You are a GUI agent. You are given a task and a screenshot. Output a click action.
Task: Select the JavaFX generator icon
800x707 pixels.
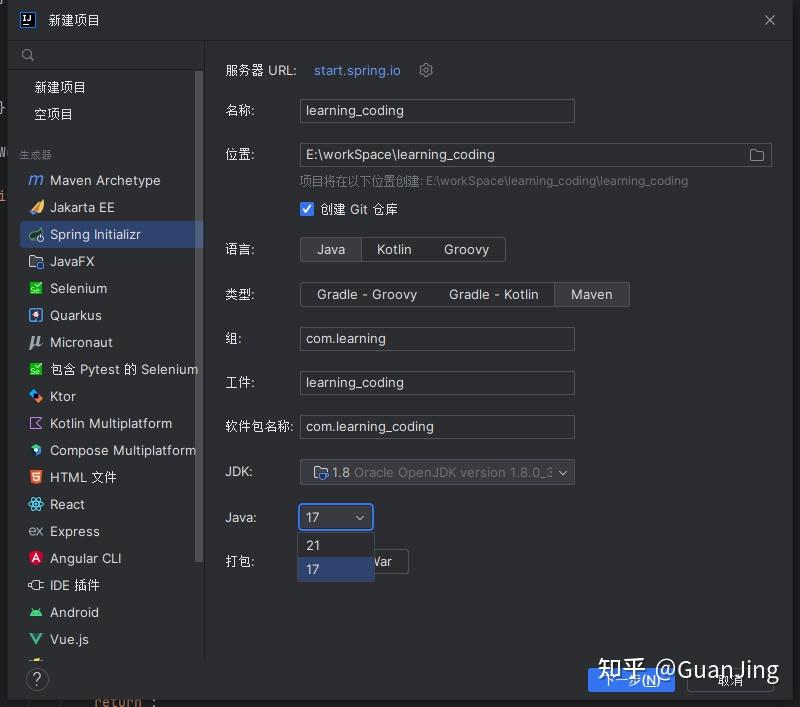[x=37, y=261]
